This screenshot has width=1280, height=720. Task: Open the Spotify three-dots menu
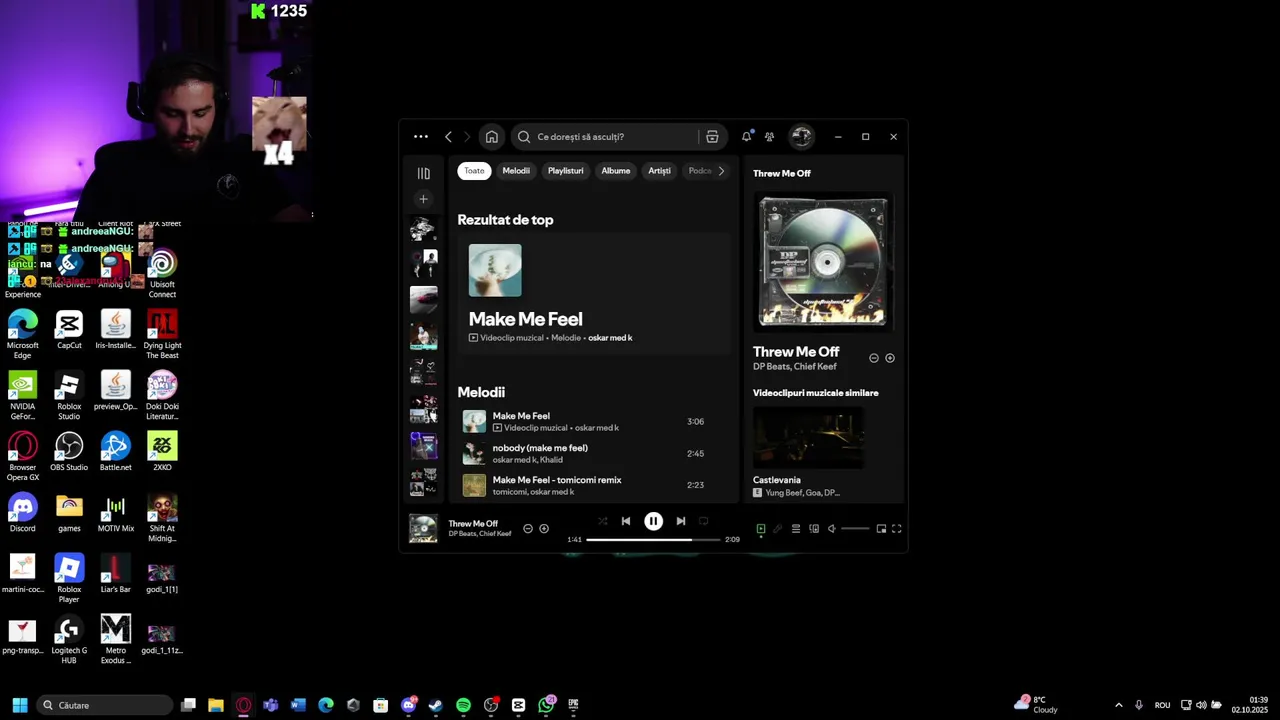pyautogui.click(x=421, y=137)
